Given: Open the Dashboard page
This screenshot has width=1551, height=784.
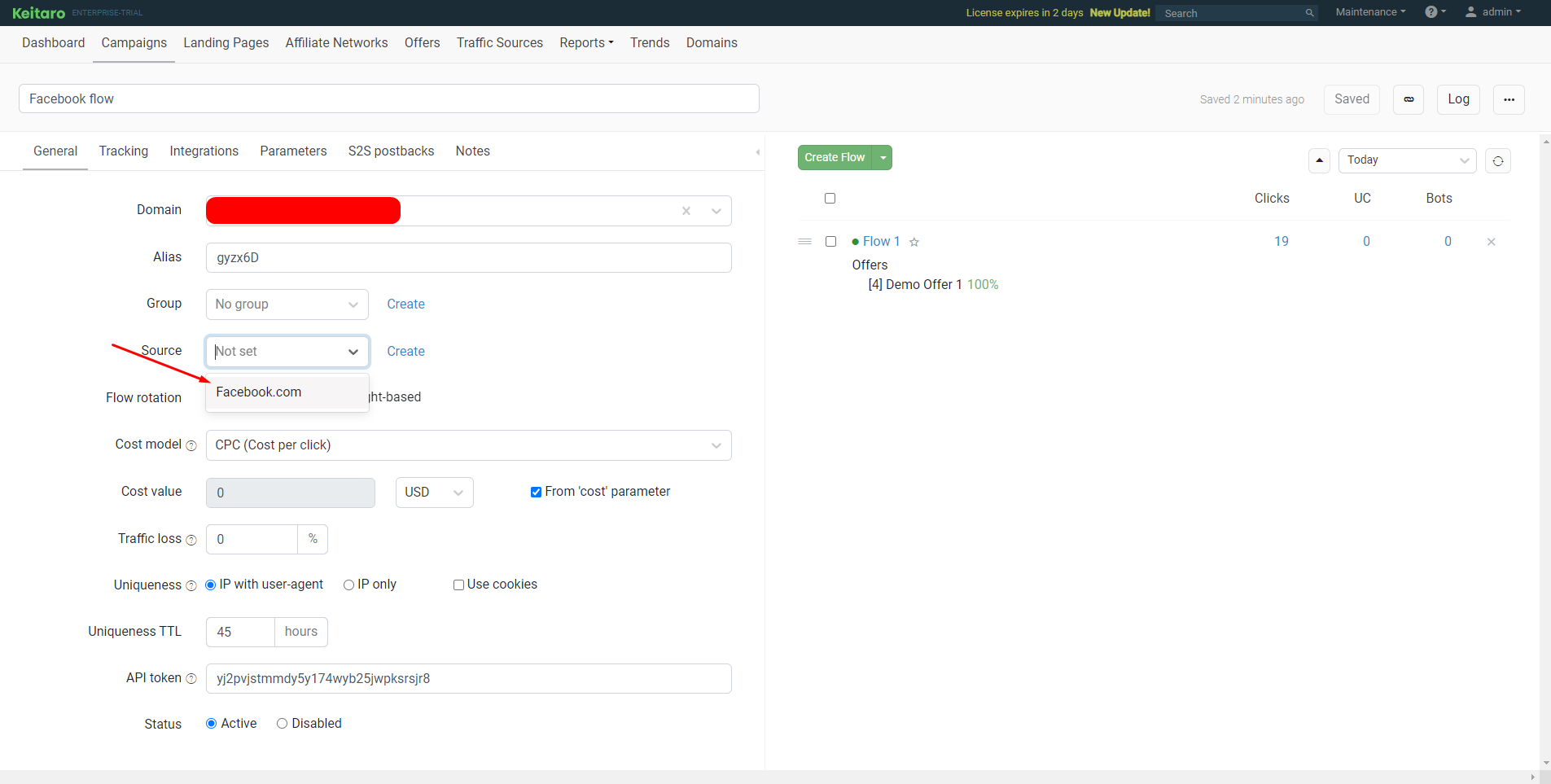Looking at the screenshot, I should point(54,43).
